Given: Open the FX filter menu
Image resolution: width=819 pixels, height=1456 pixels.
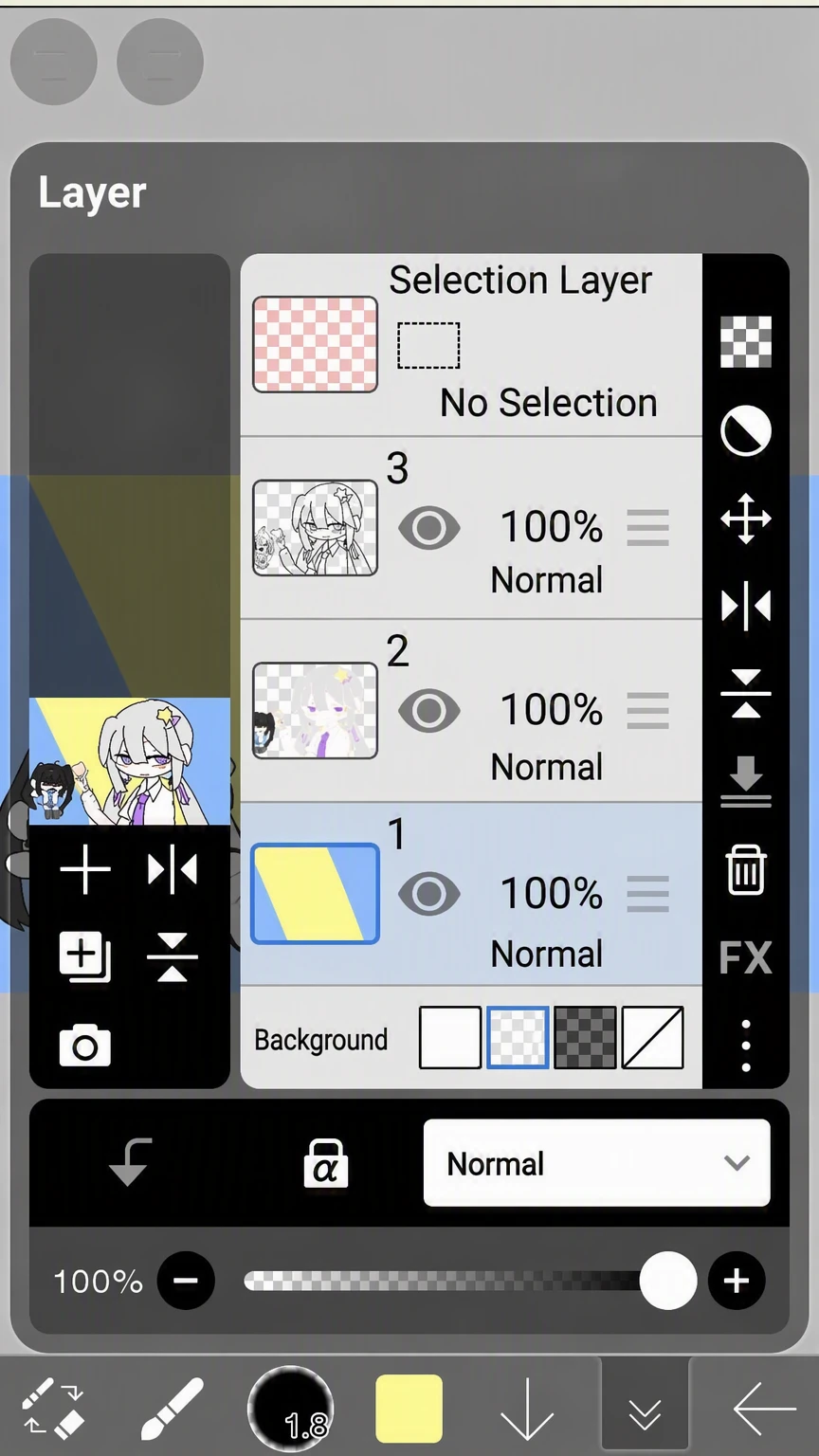Looking at the screenshot, I should pos(746,957).
